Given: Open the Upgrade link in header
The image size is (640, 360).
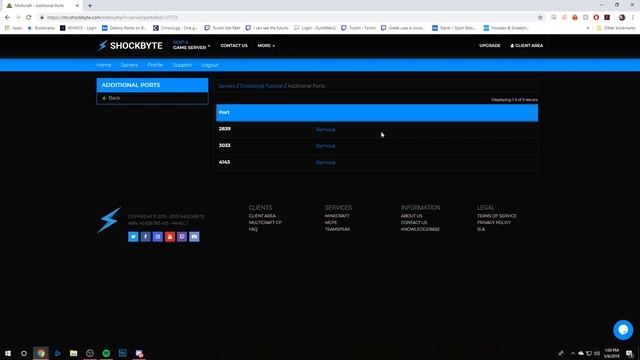Looking at the screenshot, I should [490, 46].
